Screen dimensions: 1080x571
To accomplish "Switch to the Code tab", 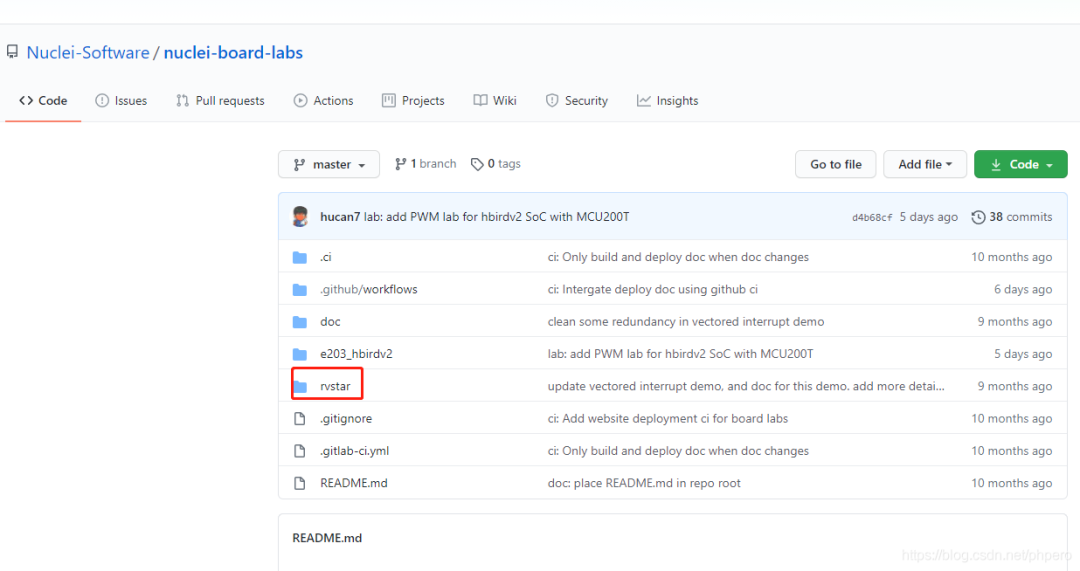I will (43, 101).
